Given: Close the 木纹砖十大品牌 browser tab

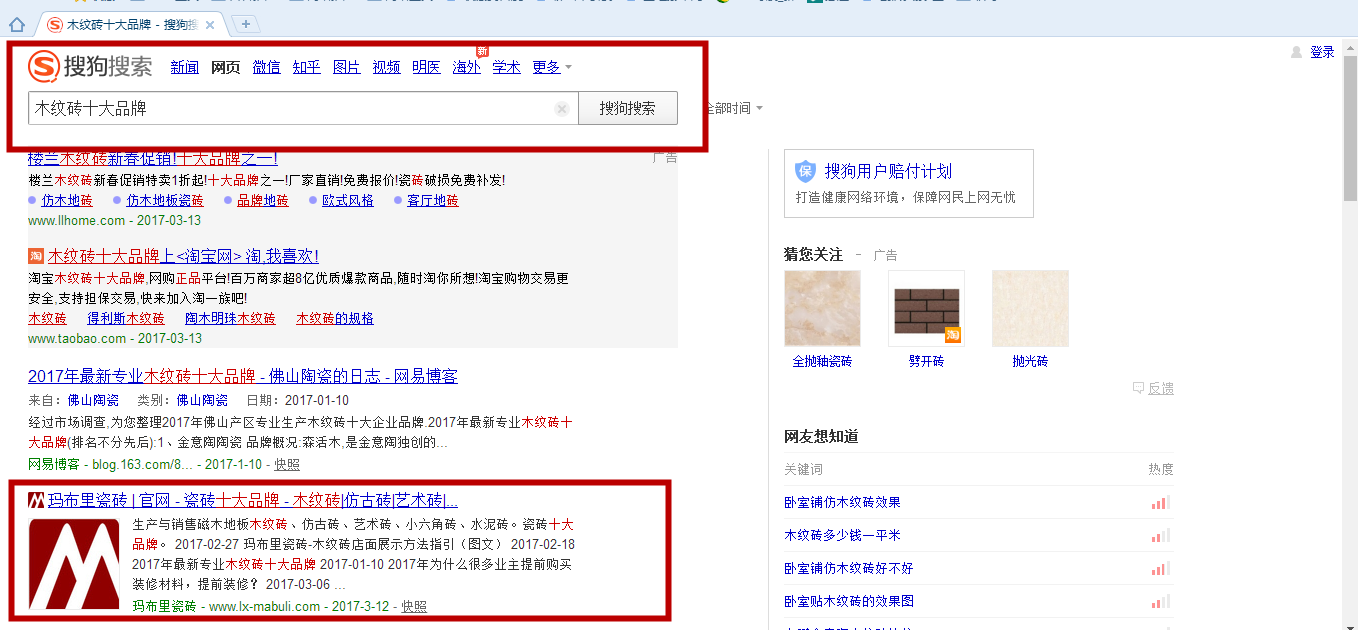Looking at the screenshot, I should [x=209, y=24].
